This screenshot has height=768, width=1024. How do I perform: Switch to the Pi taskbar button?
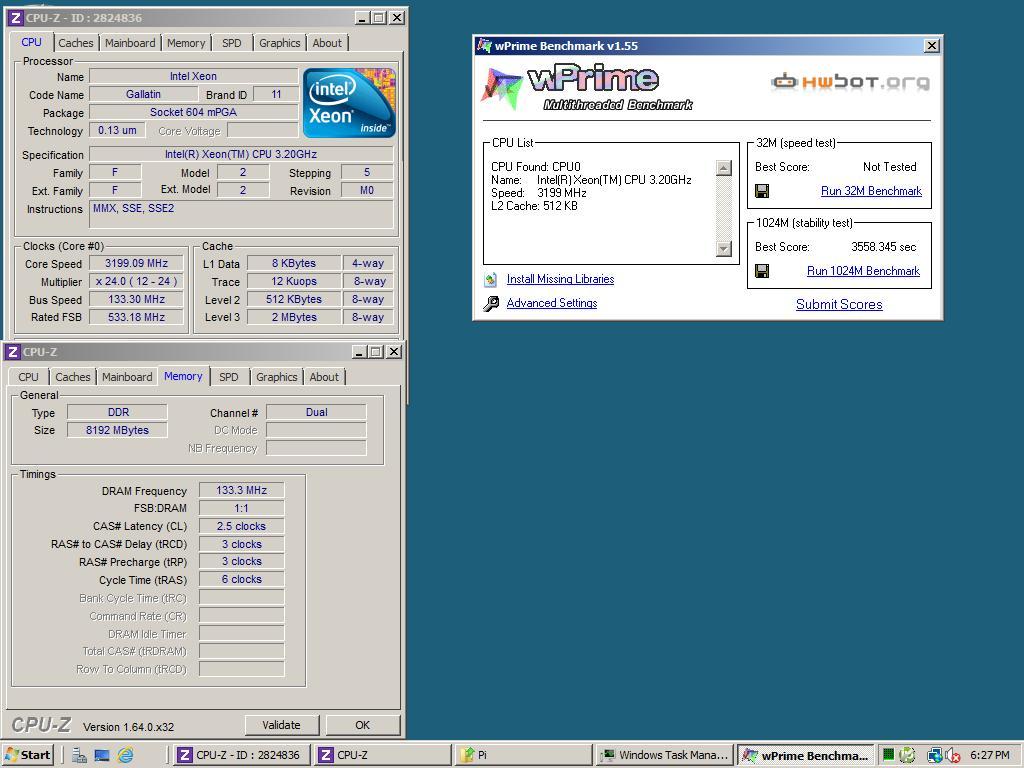point(523,755)
